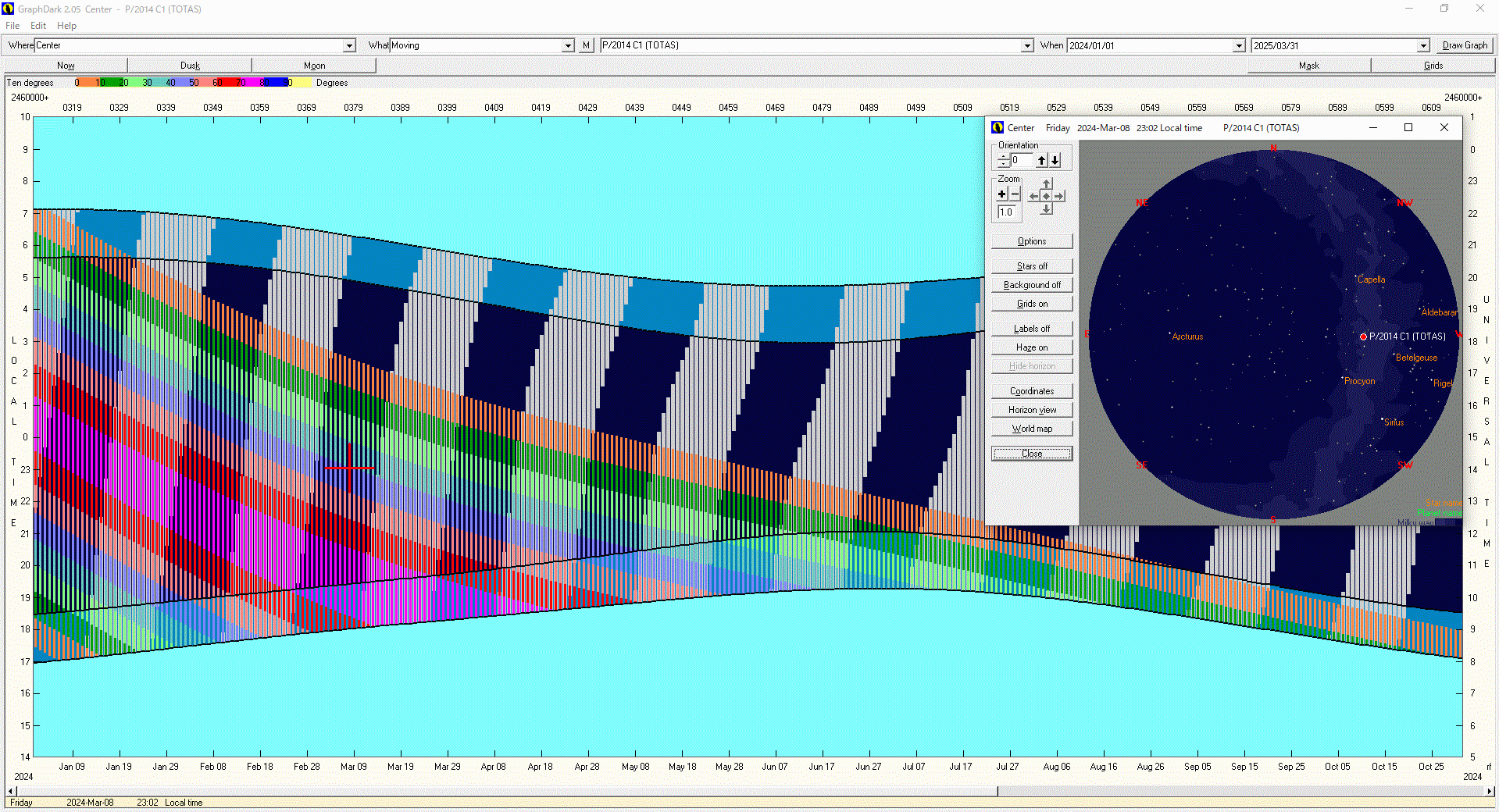
Task: Turn stars off in sky view
Action: [x=1032, y=266]
